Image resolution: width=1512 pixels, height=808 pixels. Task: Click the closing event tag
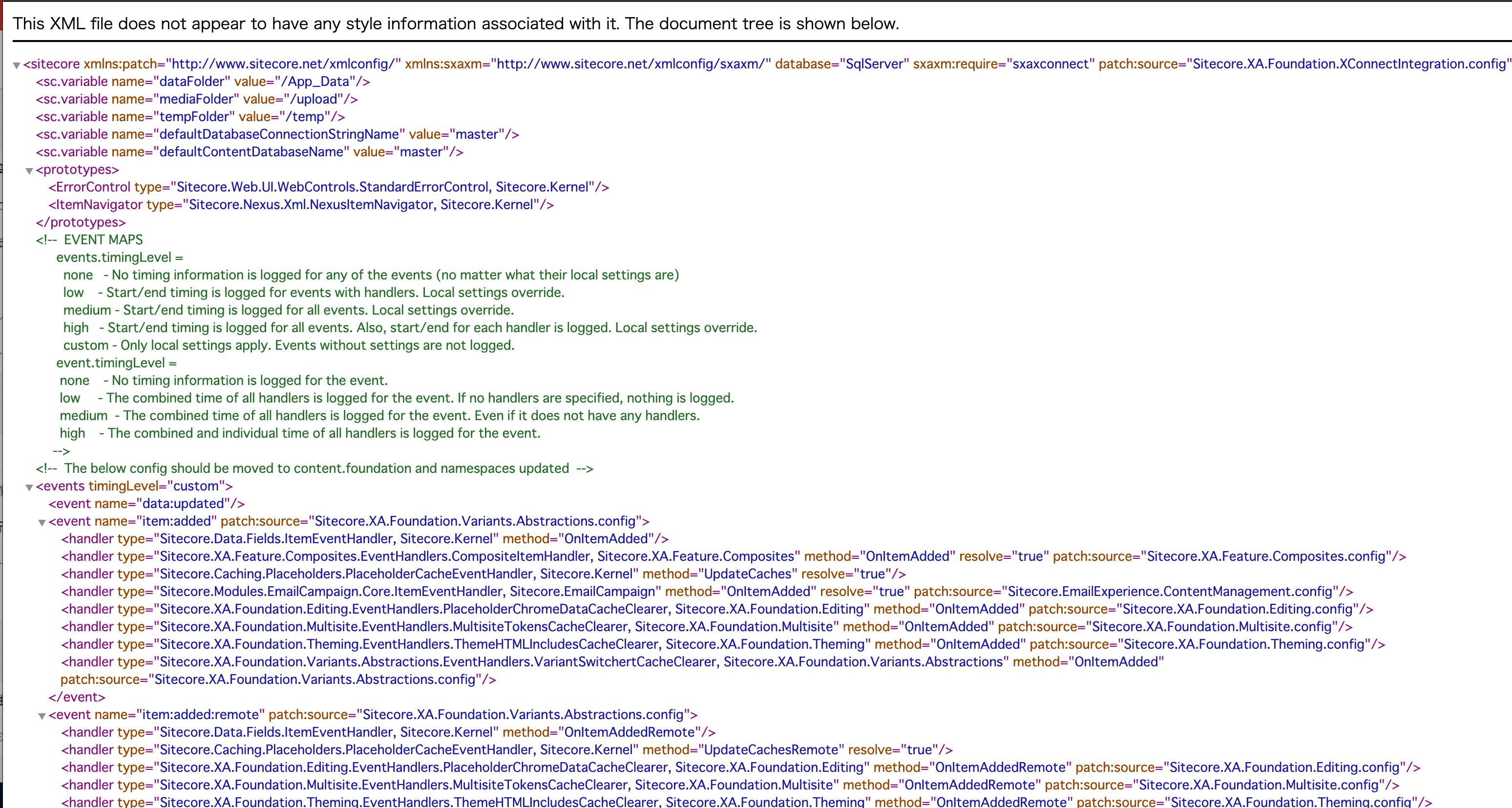coord(77,698)
